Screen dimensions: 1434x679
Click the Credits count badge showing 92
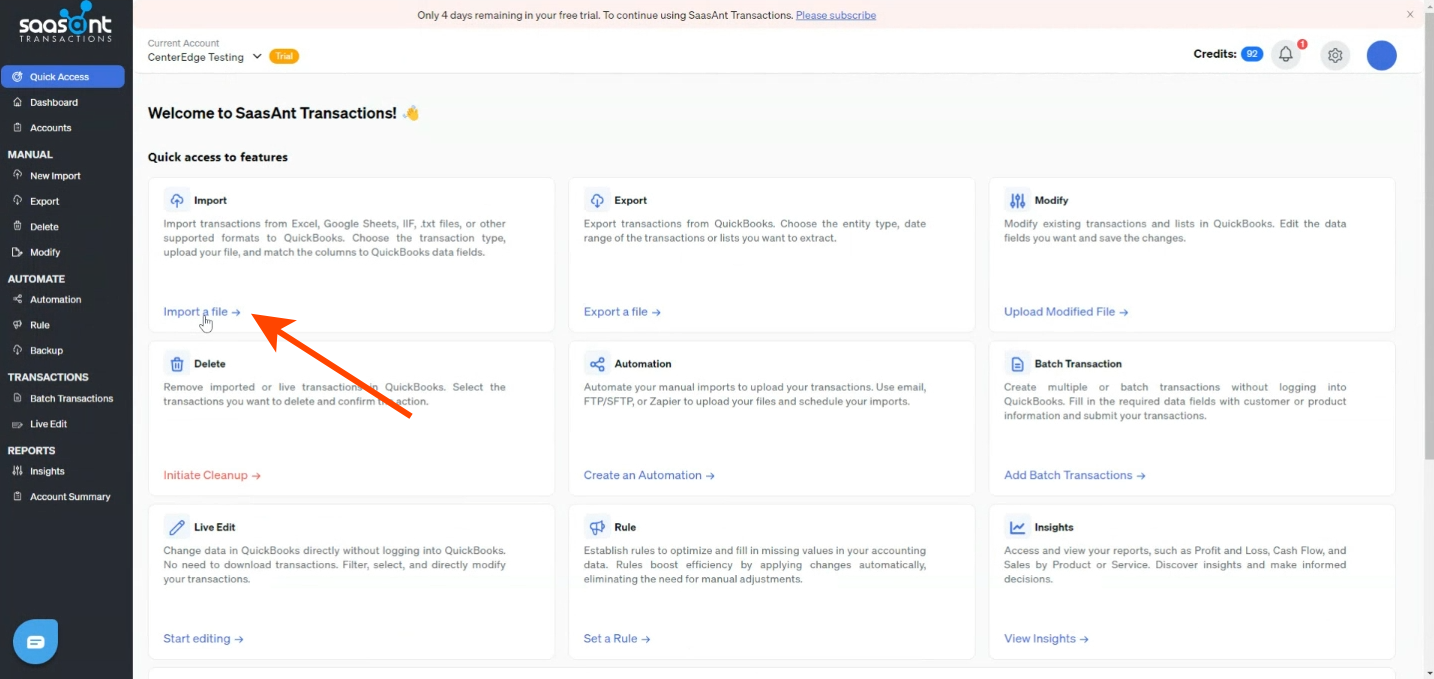(x=1252, y=54)
